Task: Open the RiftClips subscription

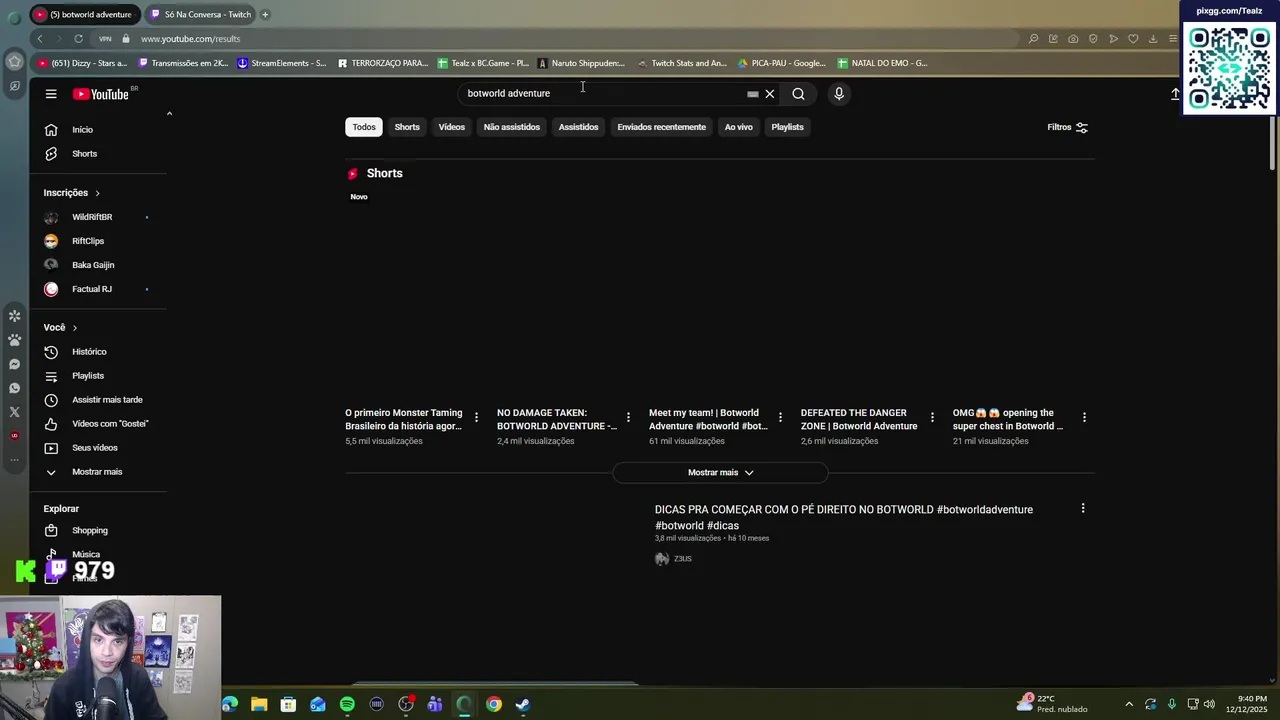Action: [x=98, y=241]
